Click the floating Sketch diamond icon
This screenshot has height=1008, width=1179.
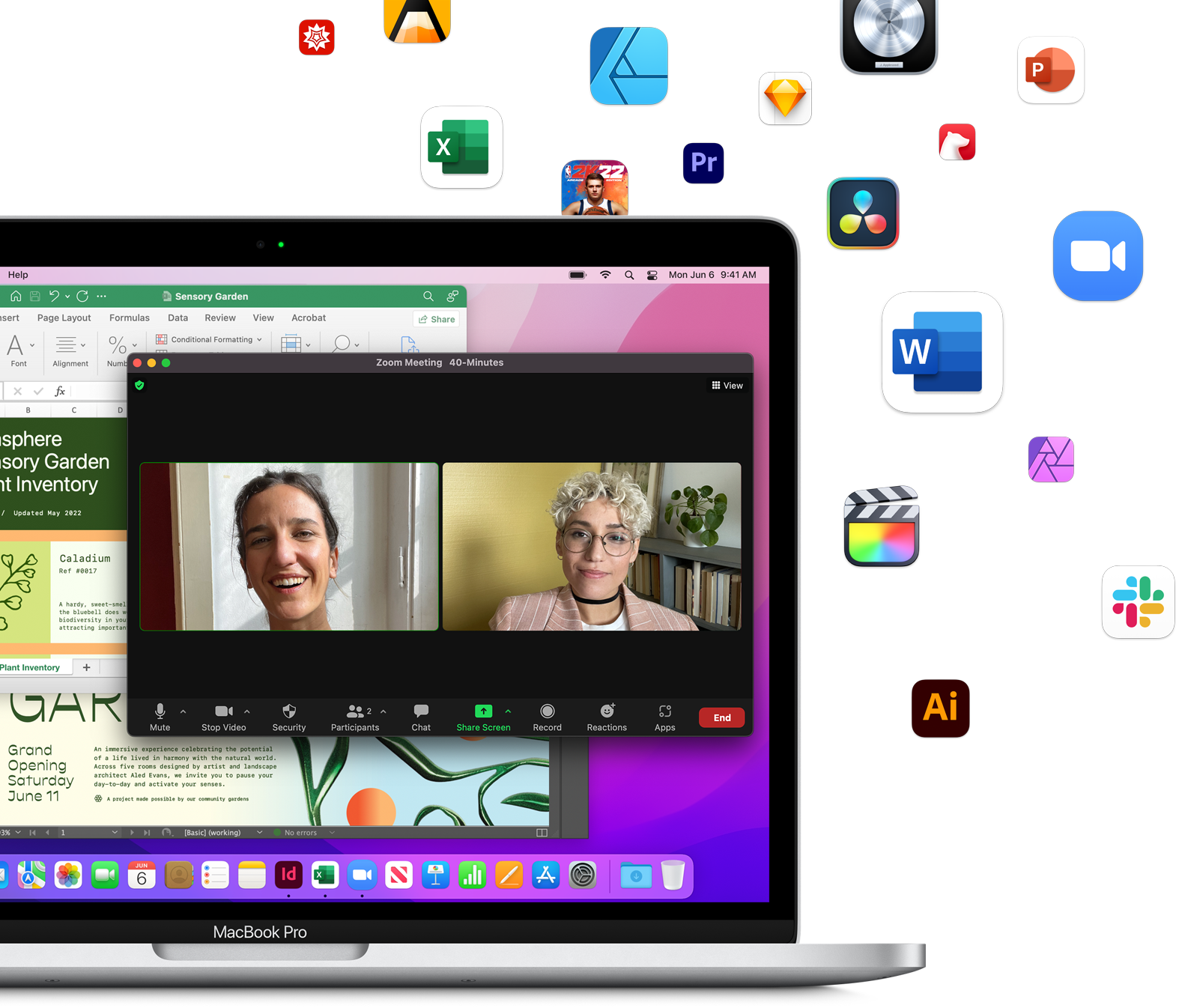click(785, 98)
